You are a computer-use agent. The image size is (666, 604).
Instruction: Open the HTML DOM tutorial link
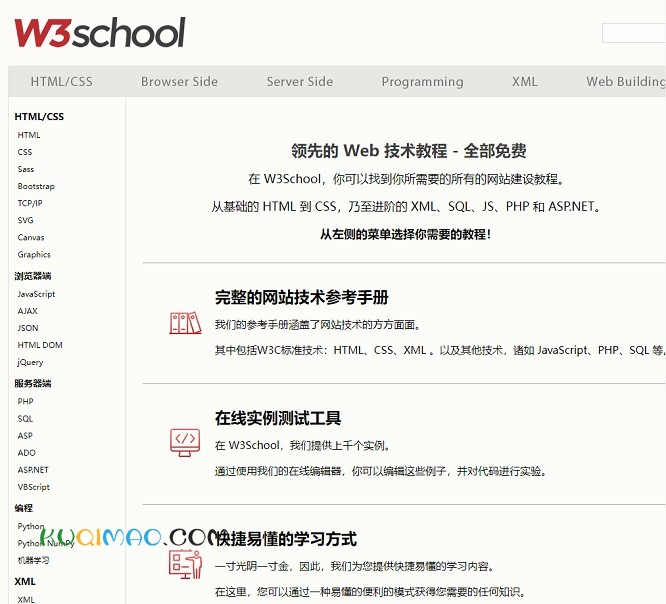[x=40, y=345]
